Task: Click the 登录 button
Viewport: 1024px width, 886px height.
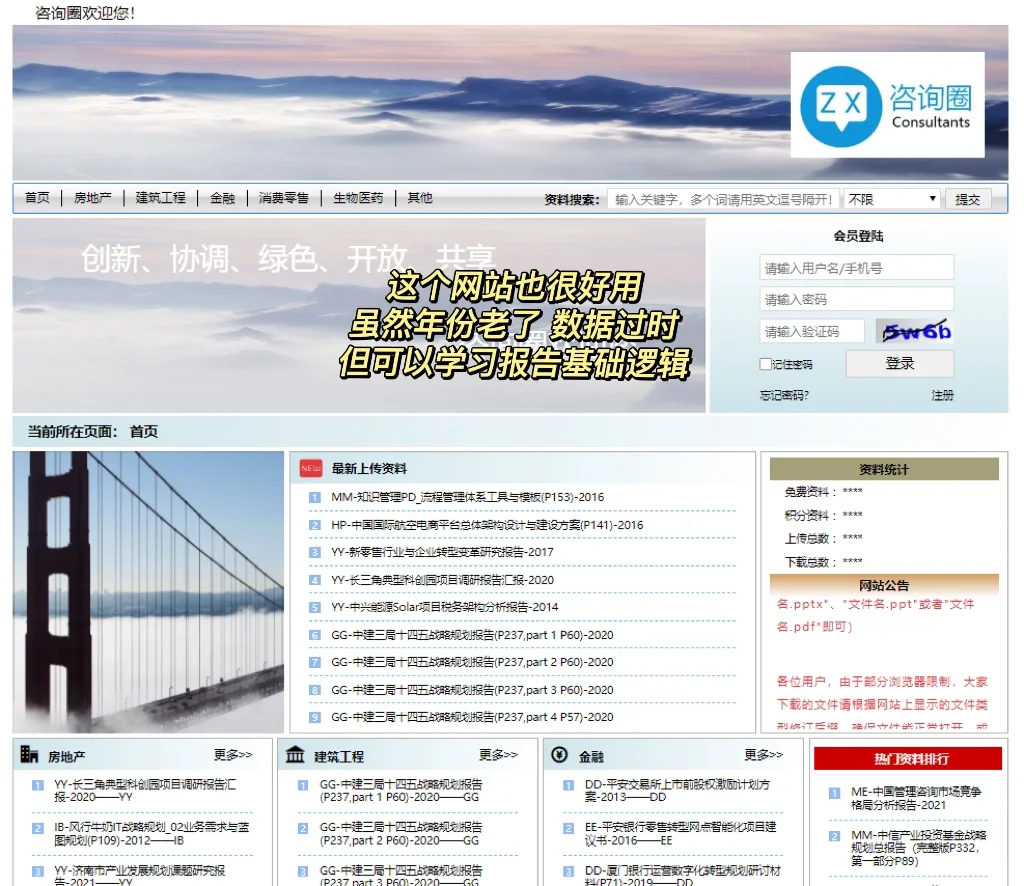Action: pos(899,364)
